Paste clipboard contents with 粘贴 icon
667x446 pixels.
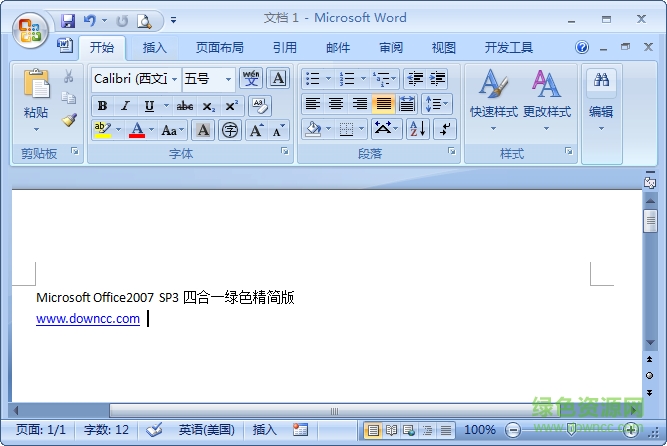pyautogui.click(x=36, y=83)
